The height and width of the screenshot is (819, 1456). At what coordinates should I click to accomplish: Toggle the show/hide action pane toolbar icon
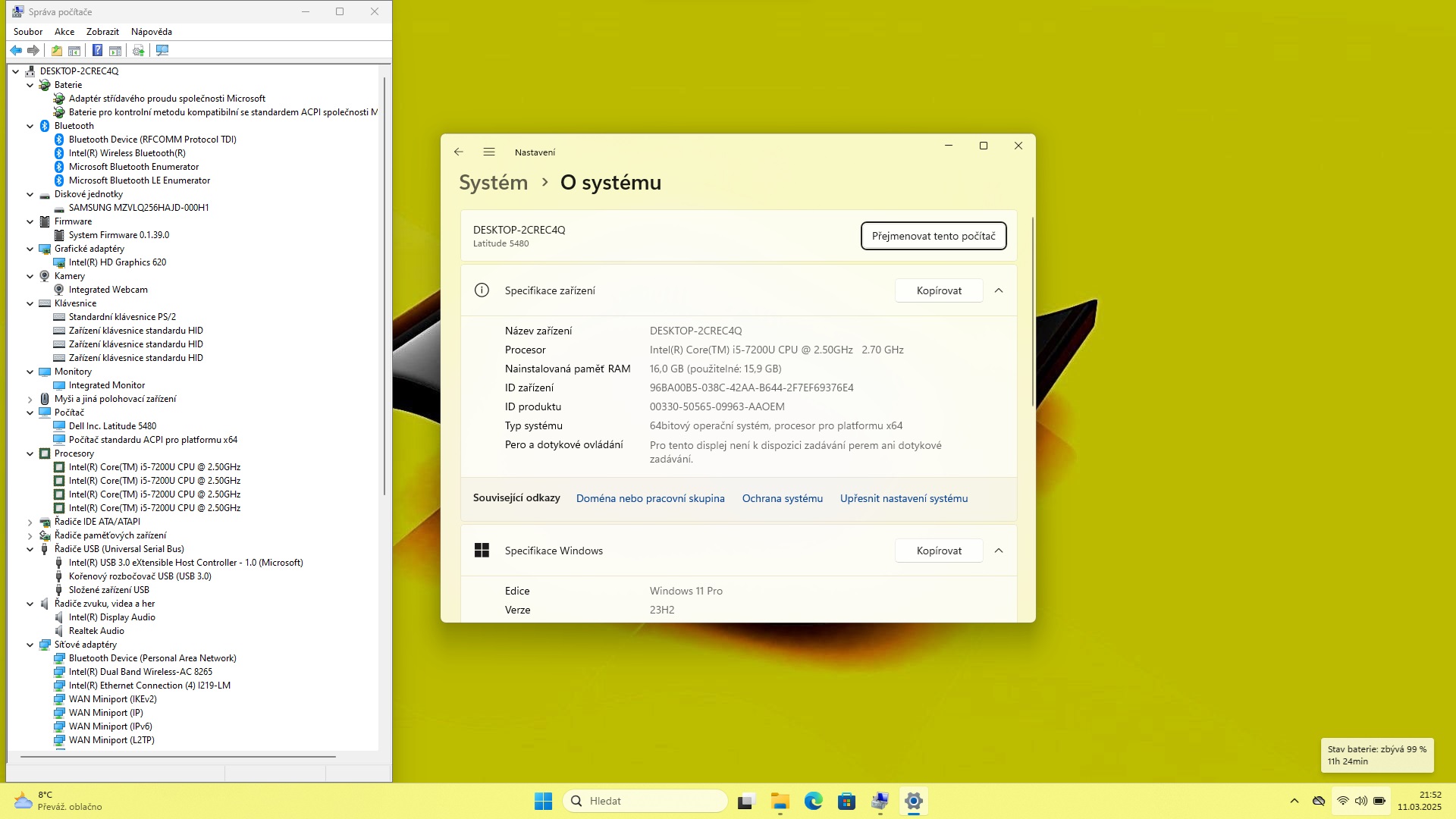point(115,50)
